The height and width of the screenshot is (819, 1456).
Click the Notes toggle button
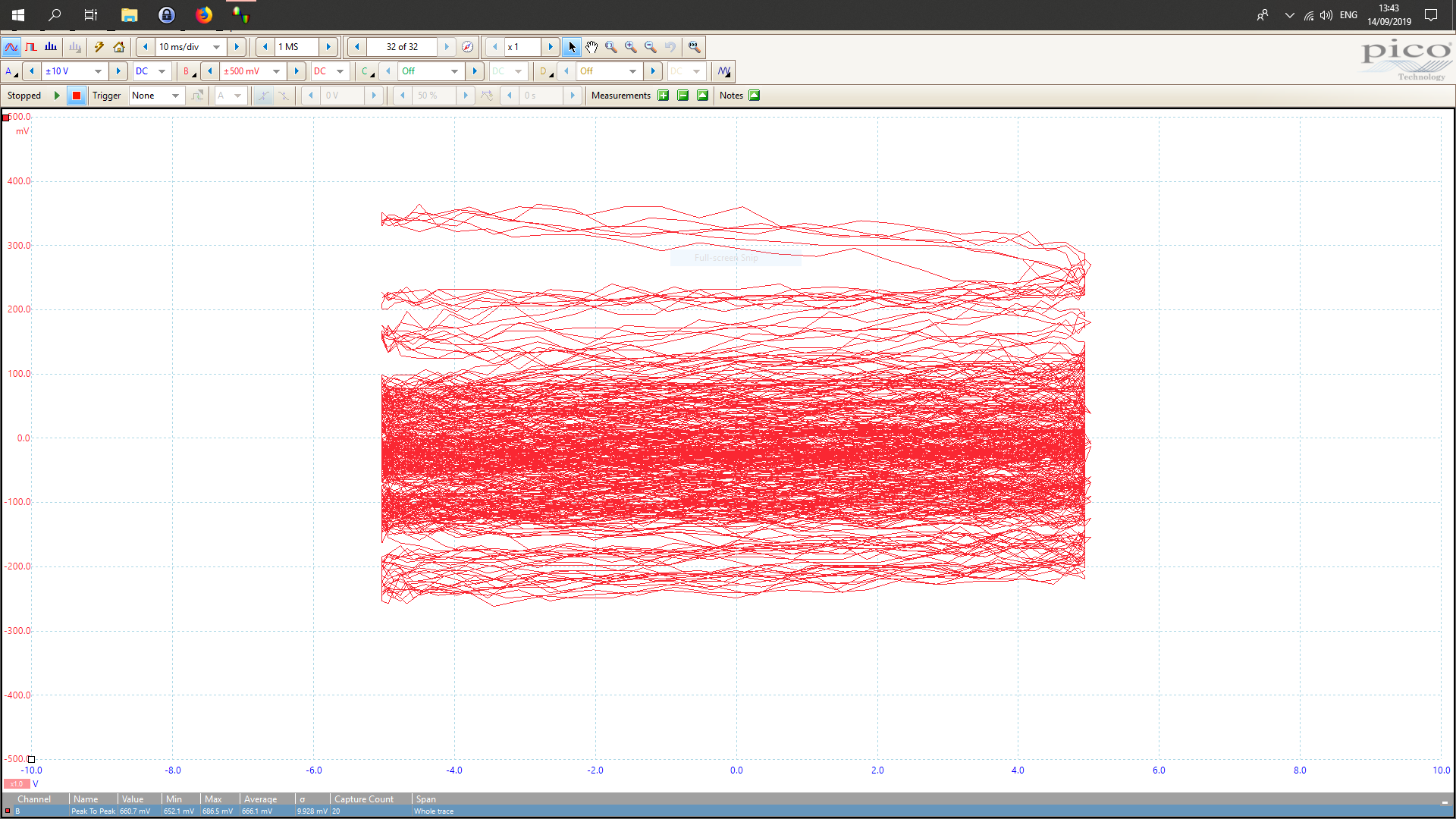click(x=754, y=96)
